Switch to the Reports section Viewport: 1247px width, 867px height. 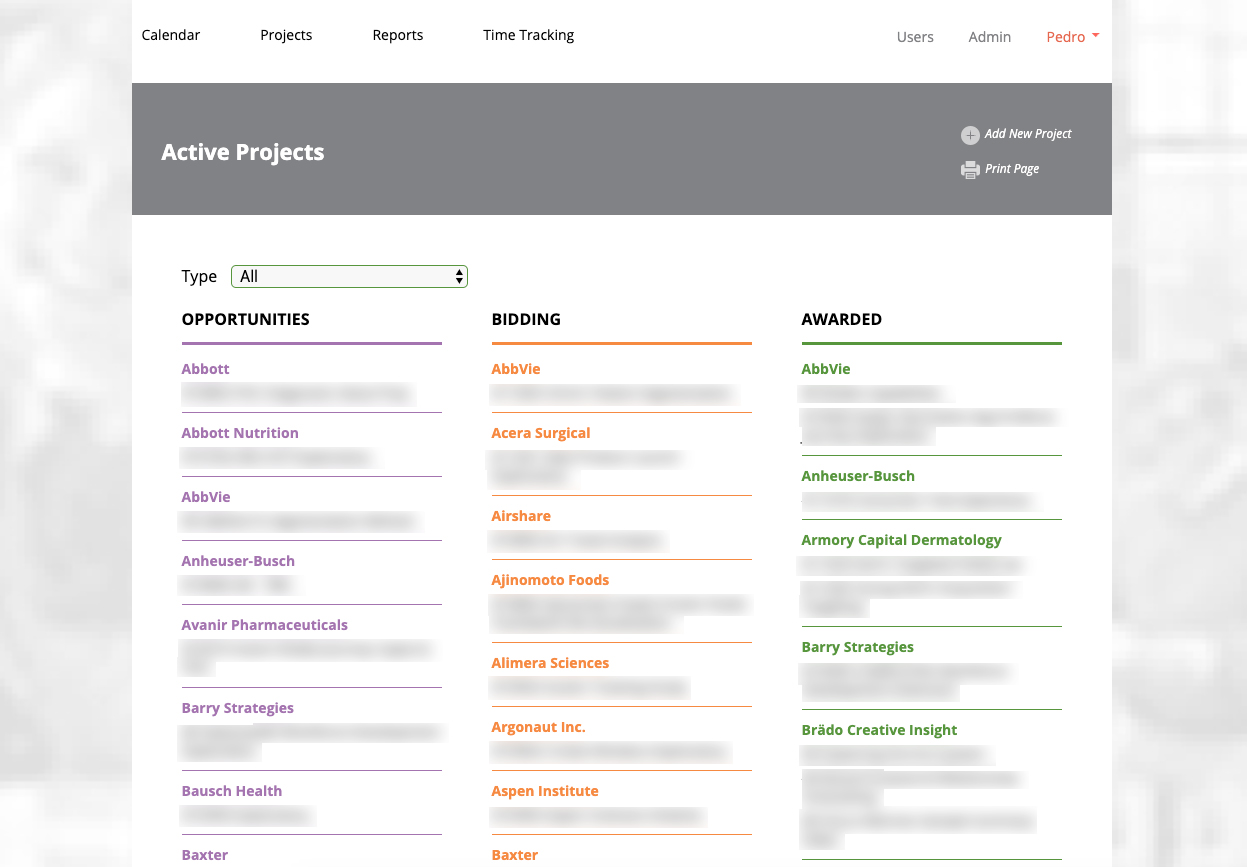(398, 35)
